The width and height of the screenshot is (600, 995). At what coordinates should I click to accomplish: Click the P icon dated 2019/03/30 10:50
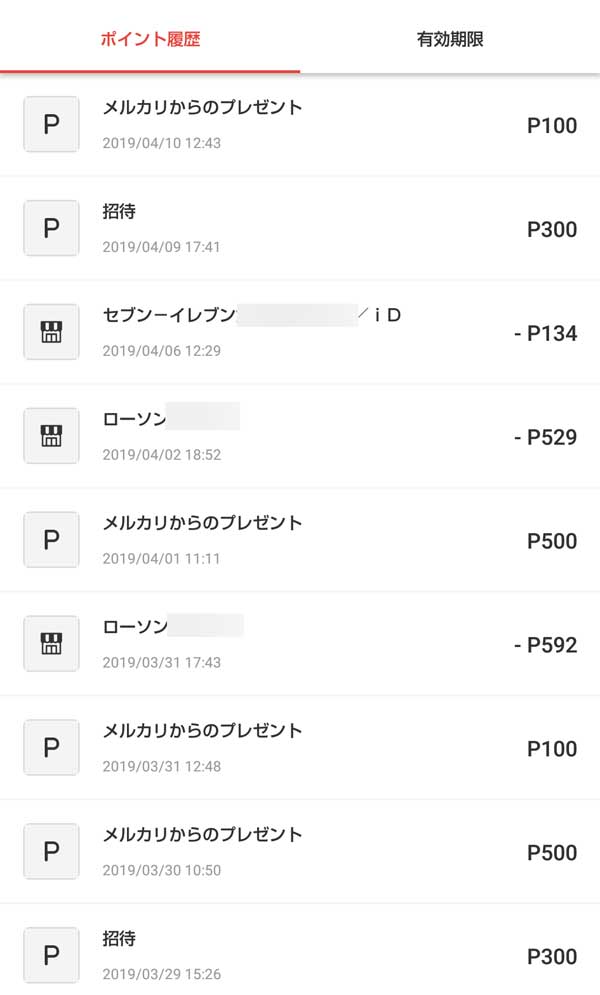pos(51,853)
